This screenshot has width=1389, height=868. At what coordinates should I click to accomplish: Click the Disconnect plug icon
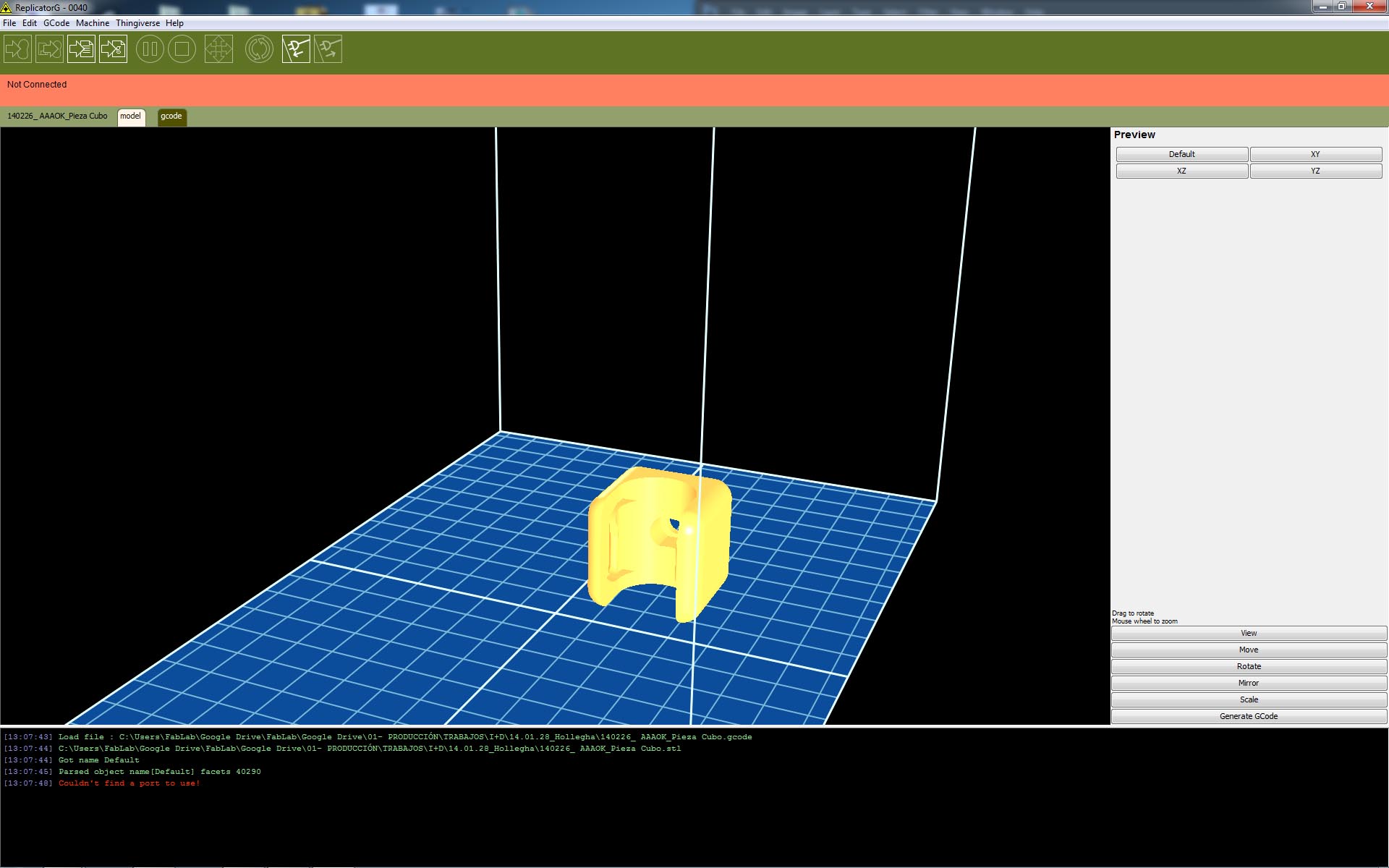[328, 49]
